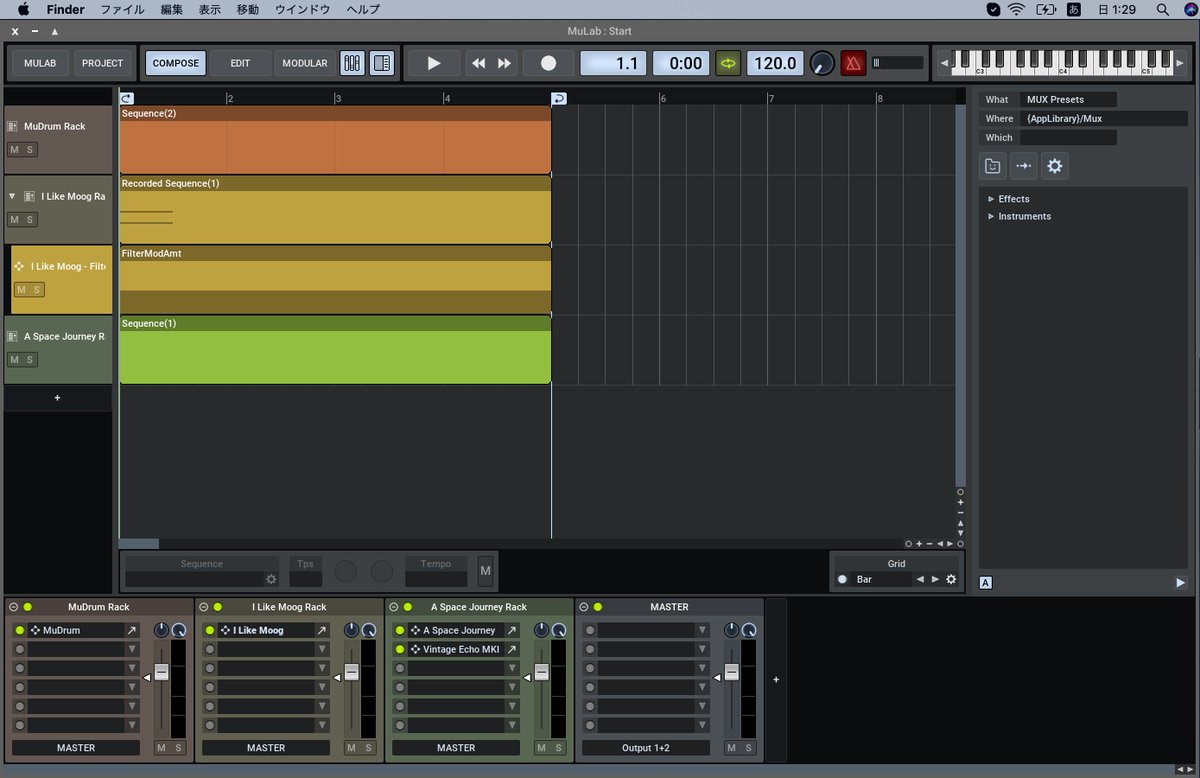The image size is (1200, 778).
Task: Toggle the grid snap radio dot
Action: (842, 579)
